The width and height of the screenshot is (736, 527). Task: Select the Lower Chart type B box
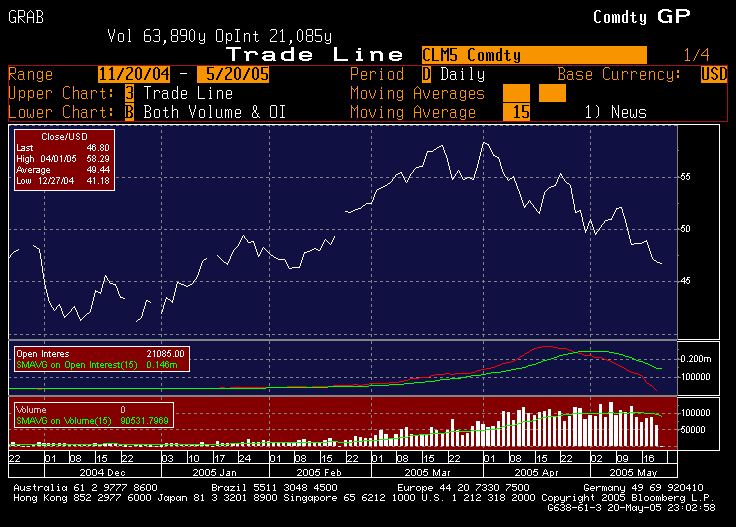129,112
